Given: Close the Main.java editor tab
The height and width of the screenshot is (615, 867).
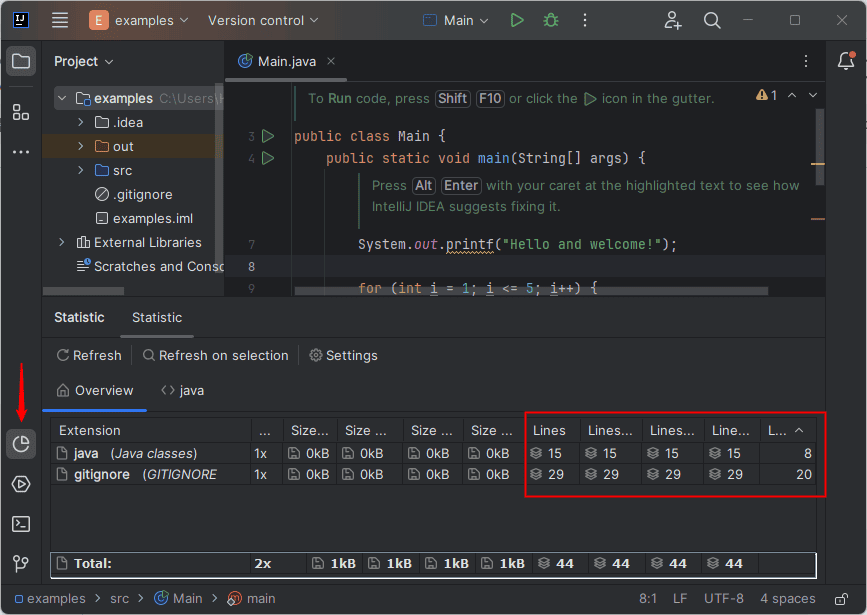Looking at the screenshot, I should click(x=331, y=61).
